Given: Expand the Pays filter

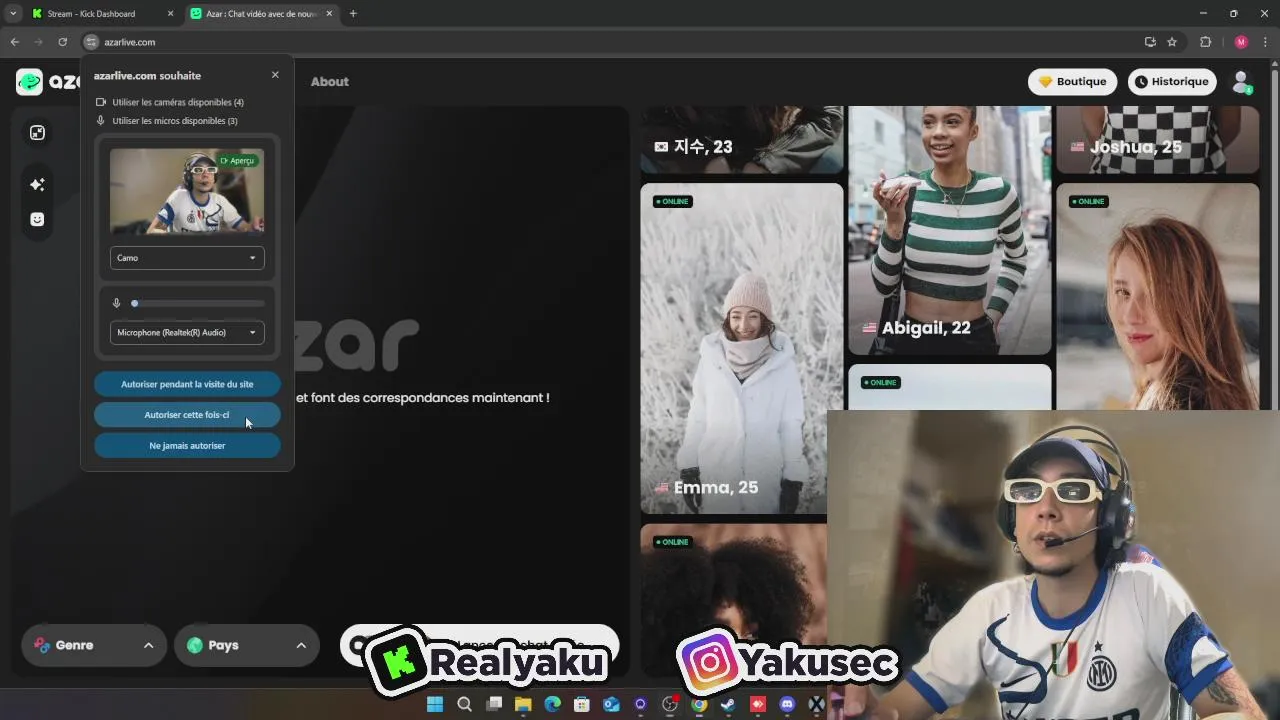Looking at the screenshot, I should [x=247, y=645].
